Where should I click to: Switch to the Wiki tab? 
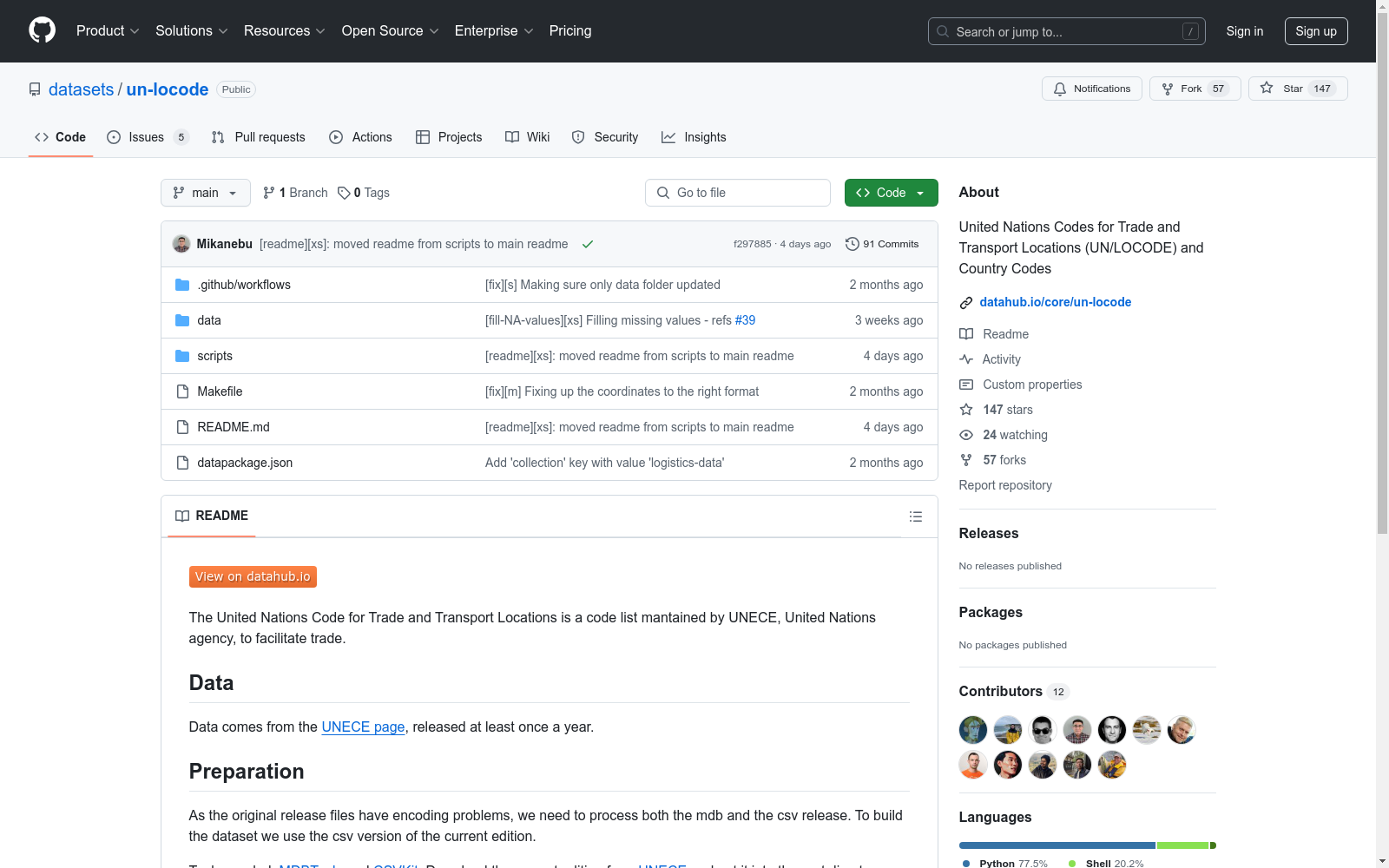point(528,137)
